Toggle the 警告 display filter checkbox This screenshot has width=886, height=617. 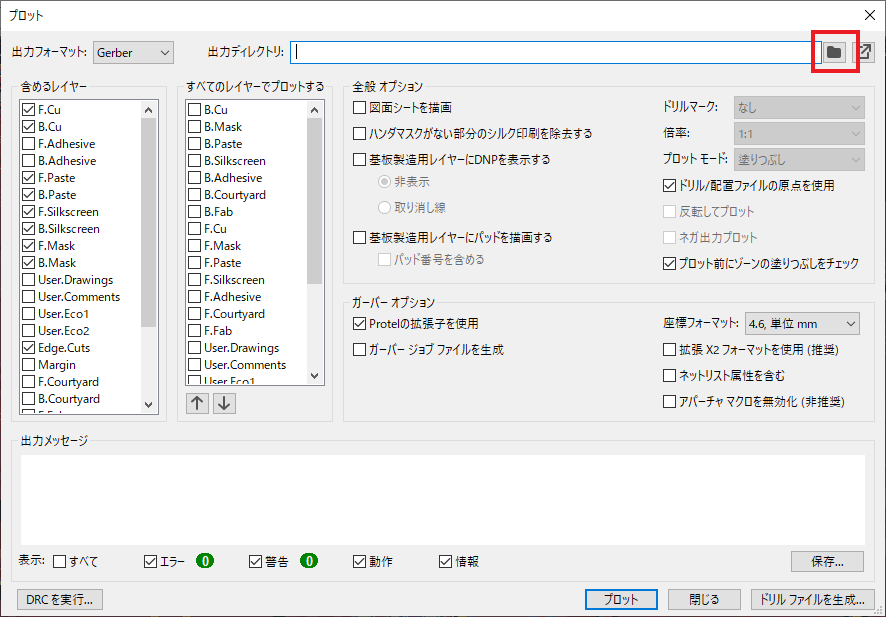[x=255, y=562]
